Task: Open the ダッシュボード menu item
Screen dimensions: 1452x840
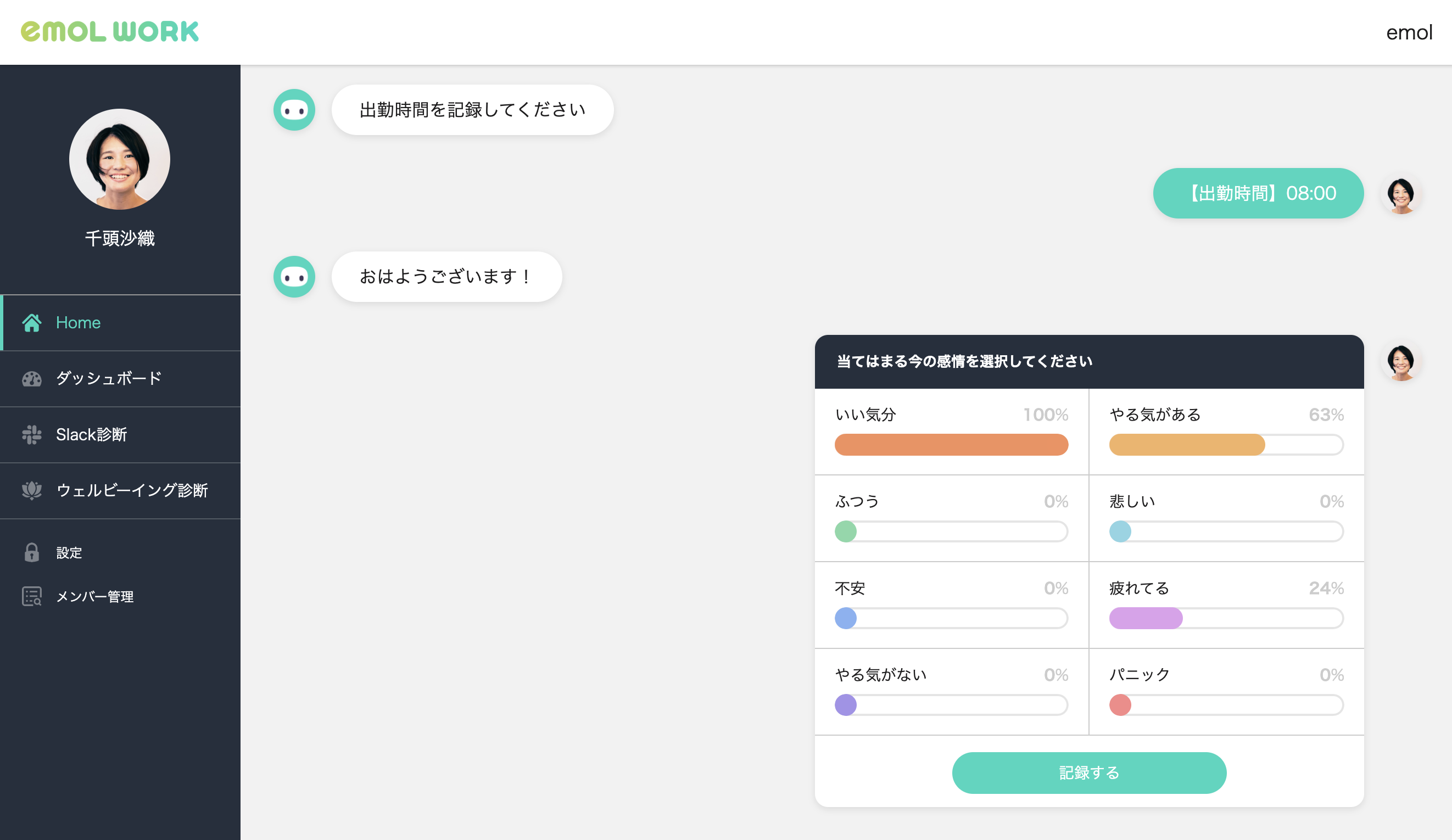Action: 109,378
